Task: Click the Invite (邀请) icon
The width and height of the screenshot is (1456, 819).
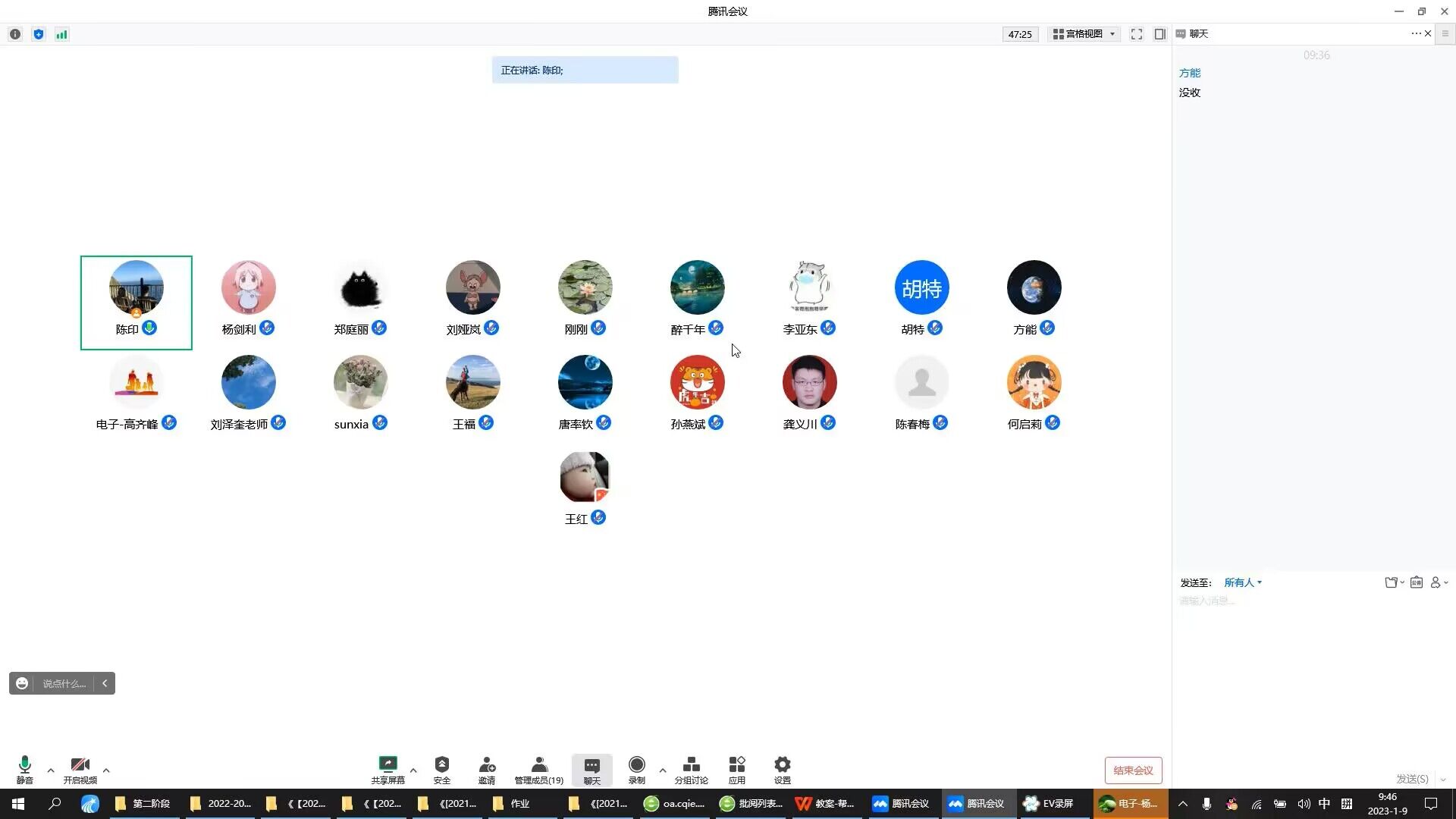Action: [x=487, y=764]
